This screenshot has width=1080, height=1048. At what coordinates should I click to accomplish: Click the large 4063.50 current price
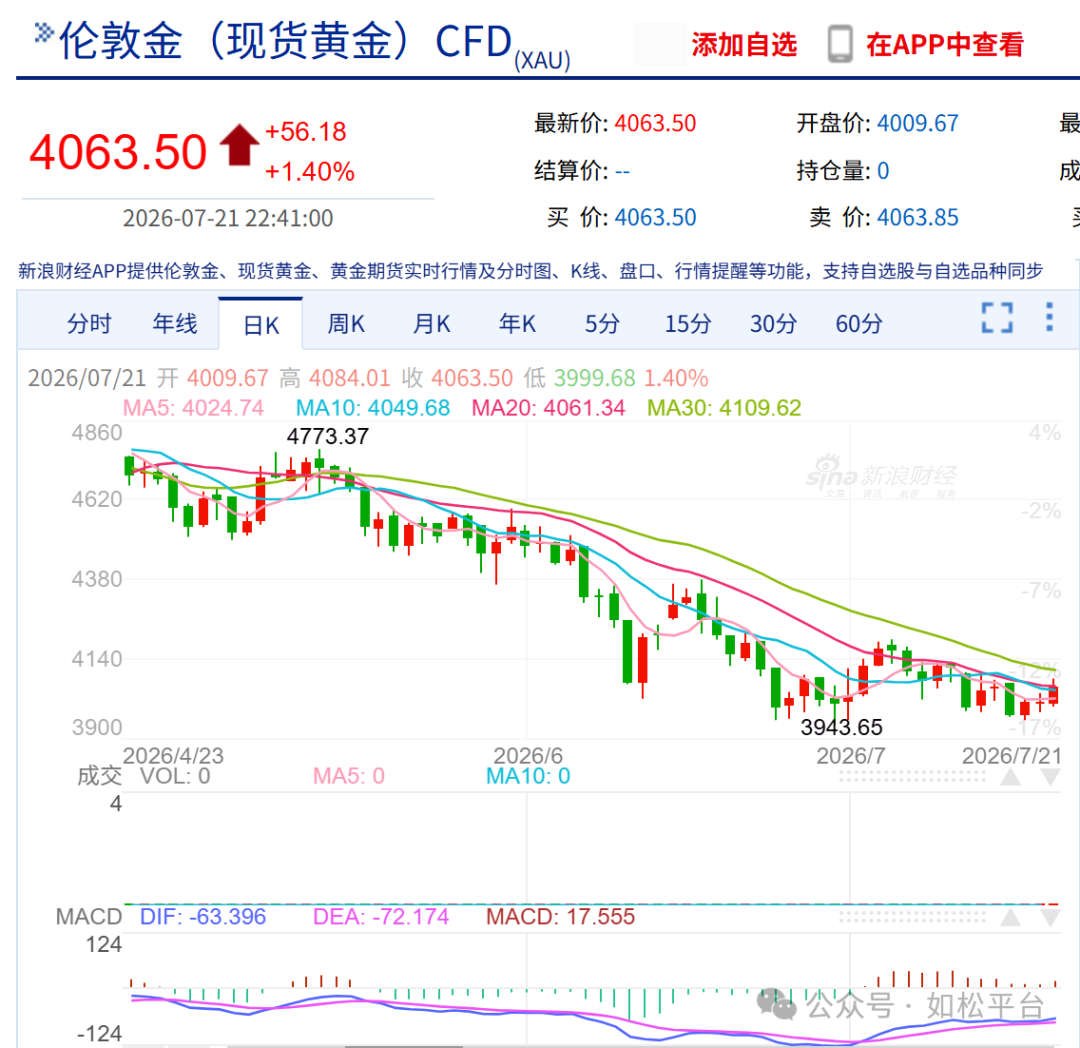point(118,151)
